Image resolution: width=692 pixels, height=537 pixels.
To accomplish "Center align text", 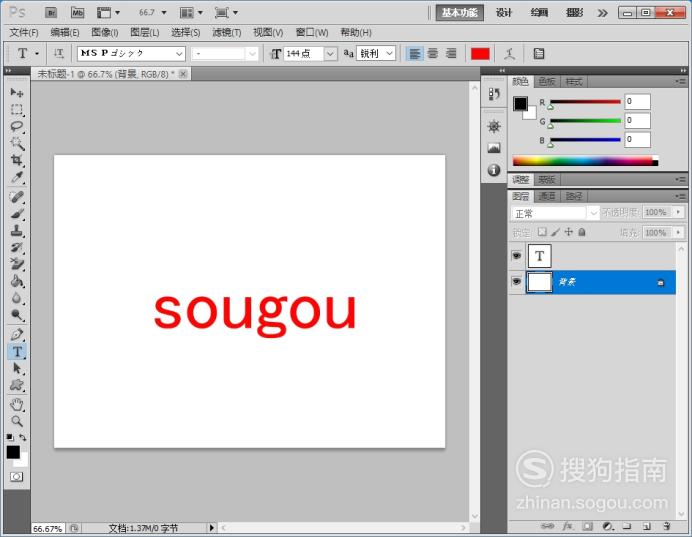I will (x=433, y=54).
